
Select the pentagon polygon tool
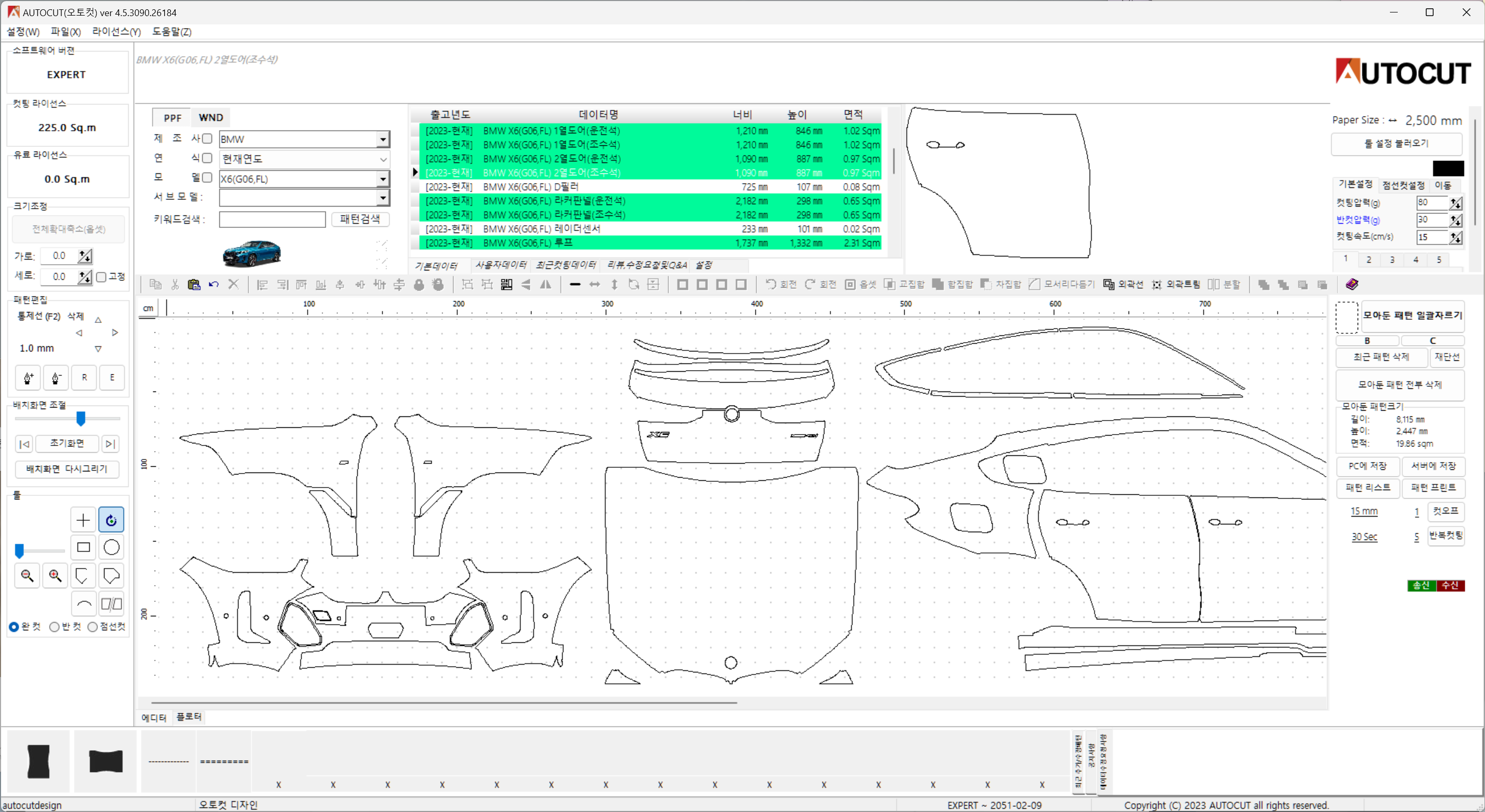point(111,575)
